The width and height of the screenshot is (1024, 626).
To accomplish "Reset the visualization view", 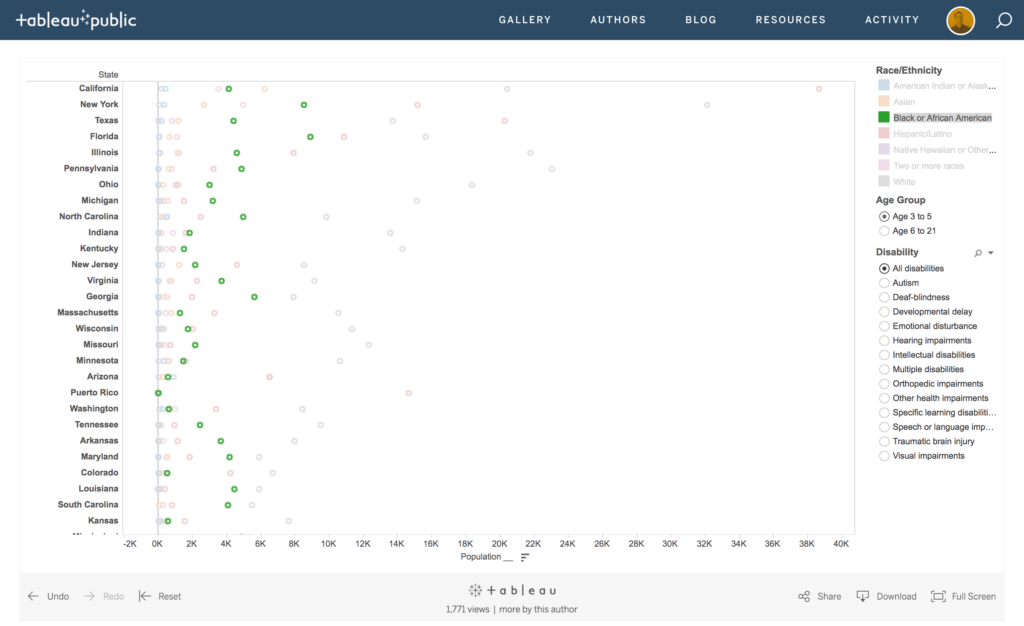I will pos(145,596).
